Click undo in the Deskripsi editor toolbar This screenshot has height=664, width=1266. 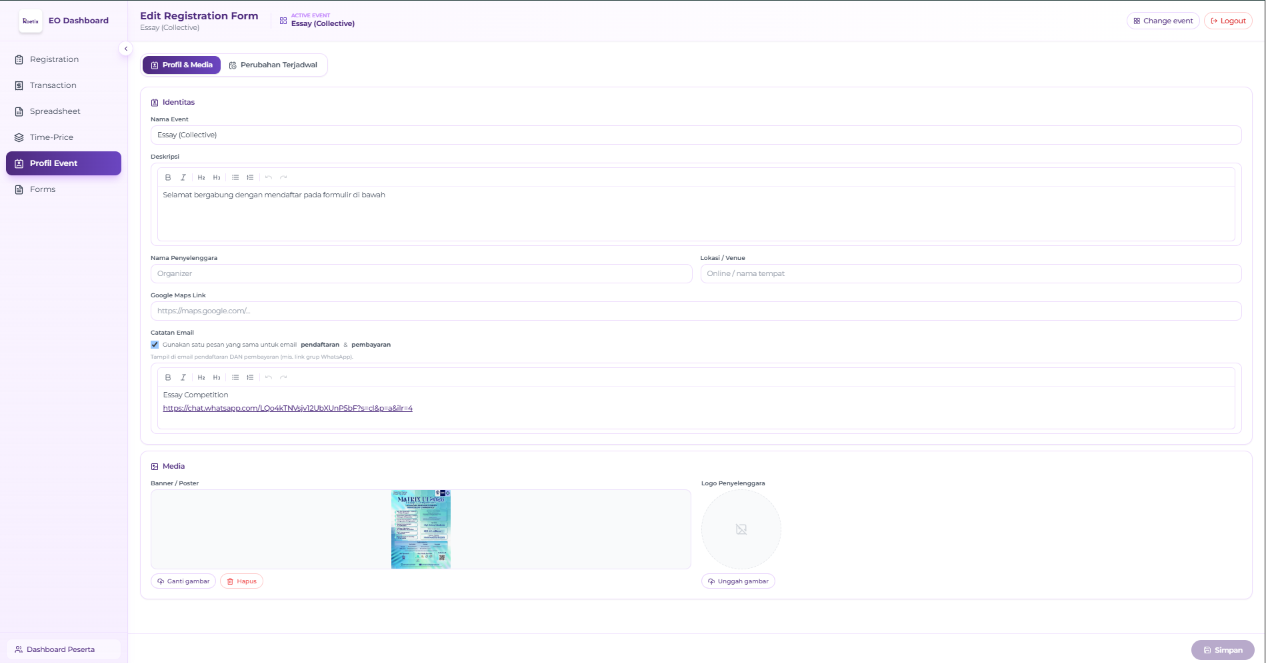click(x=268, y=177)
